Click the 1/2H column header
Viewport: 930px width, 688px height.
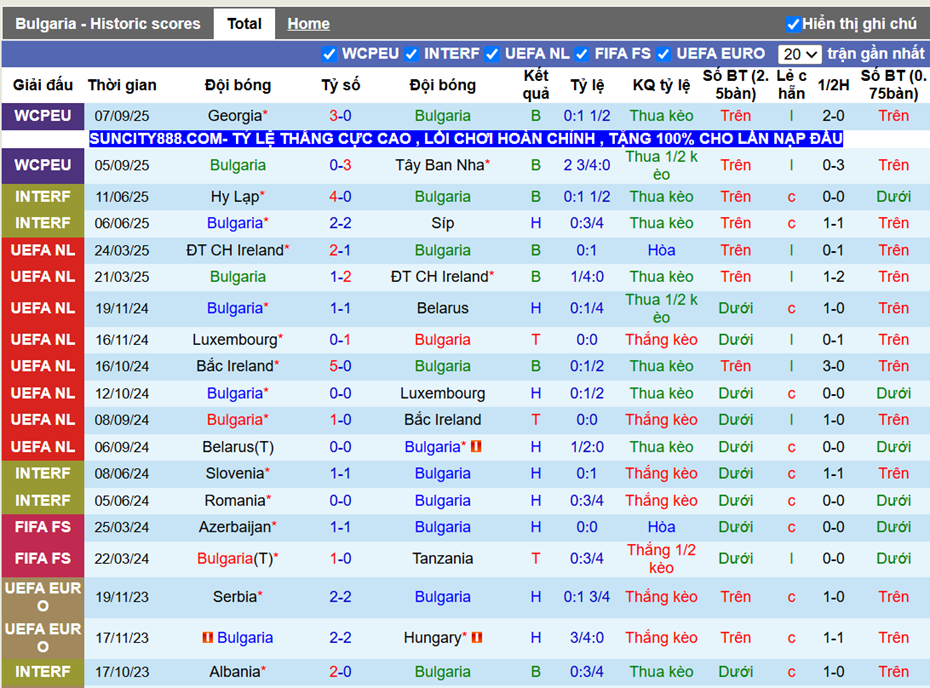coord(833,85)
